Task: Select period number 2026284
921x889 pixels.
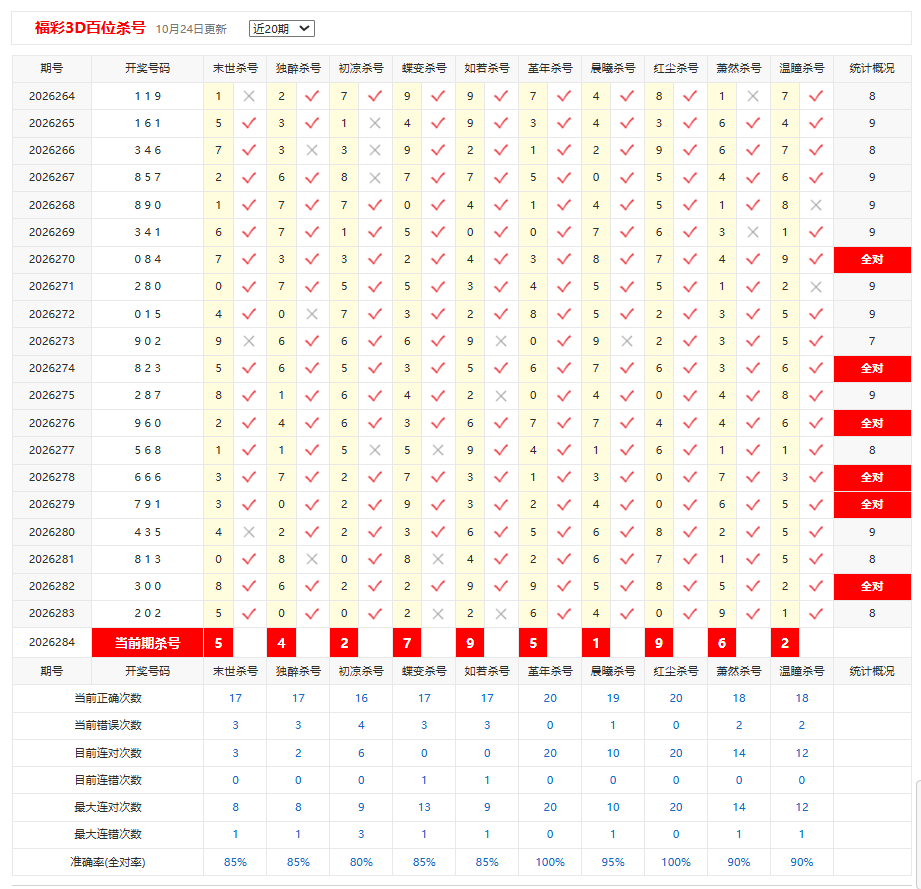Action: pyautogui.click(x=52, y=642)
